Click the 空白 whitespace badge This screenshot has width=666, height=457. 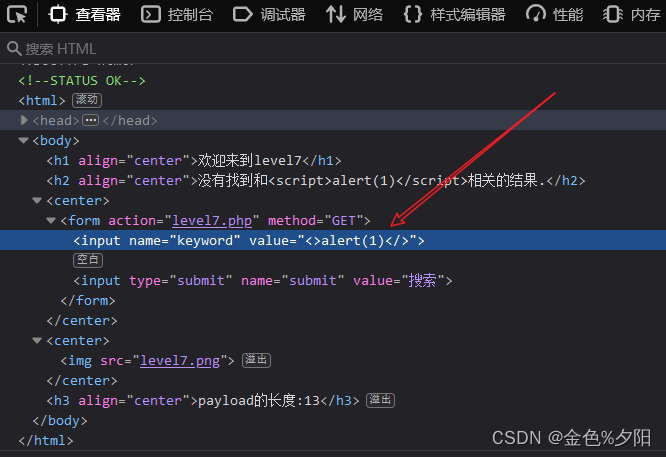pos(88,260)
